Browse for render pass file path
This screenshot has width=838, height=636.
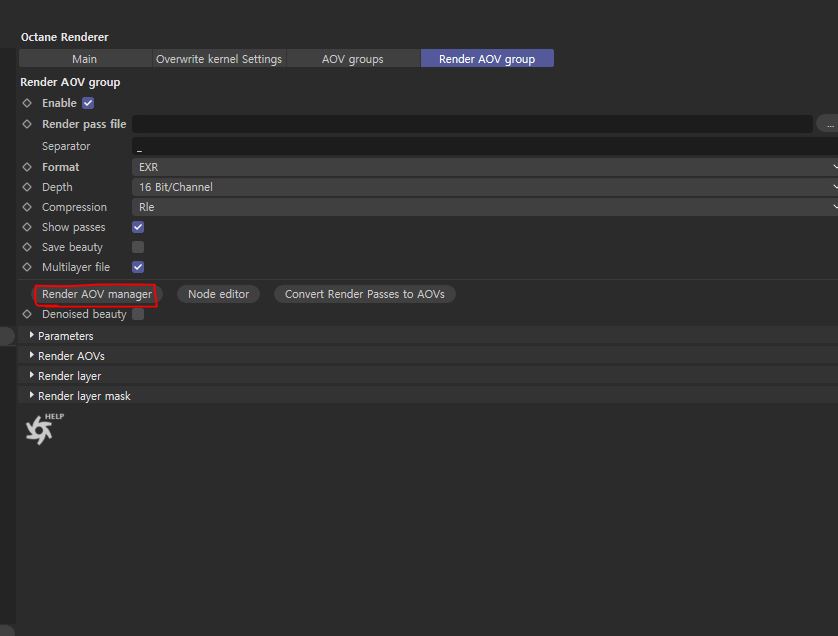click(828, 125)
